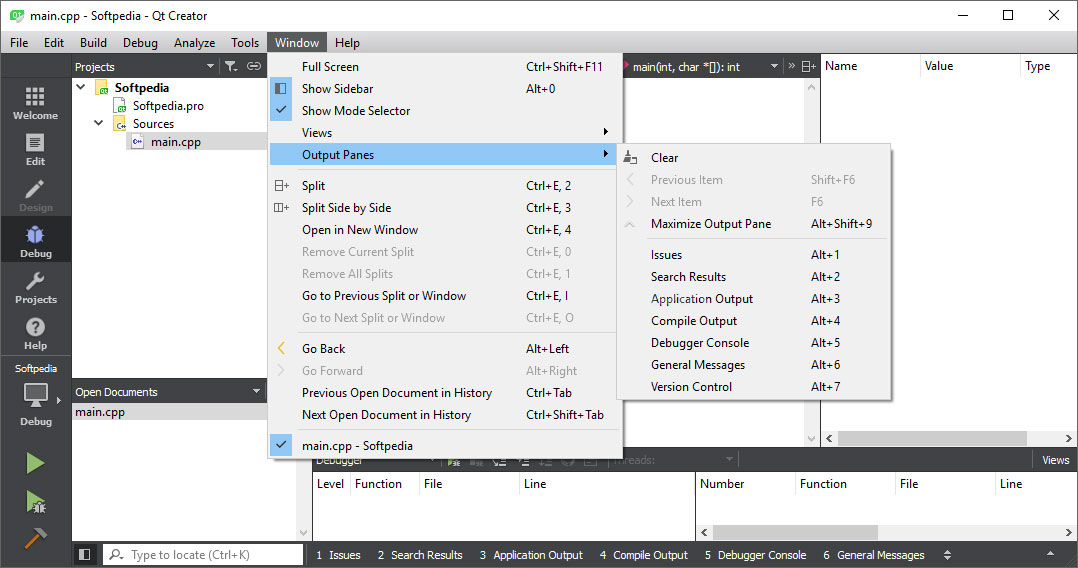Screen dimensions: 1078x568
Task: Open Help mode in sidebar
Action: [x=35, y=333]
